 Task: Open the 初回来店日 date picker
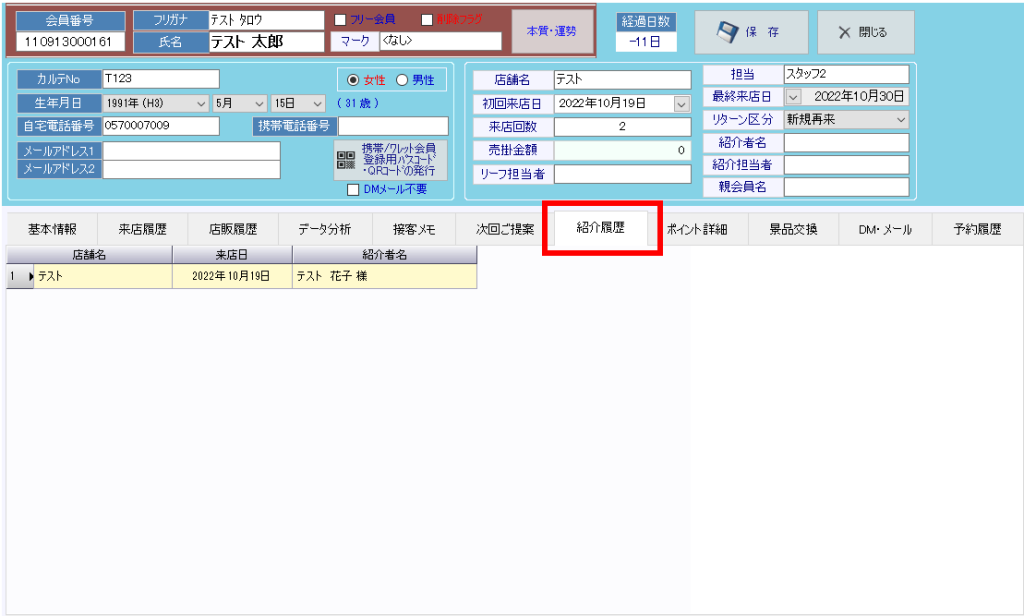click(x=682, y=103)
